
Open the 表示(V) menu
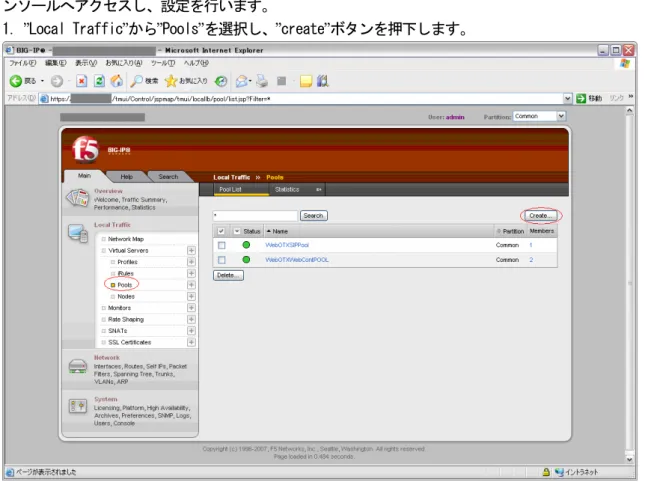(86, 63)
